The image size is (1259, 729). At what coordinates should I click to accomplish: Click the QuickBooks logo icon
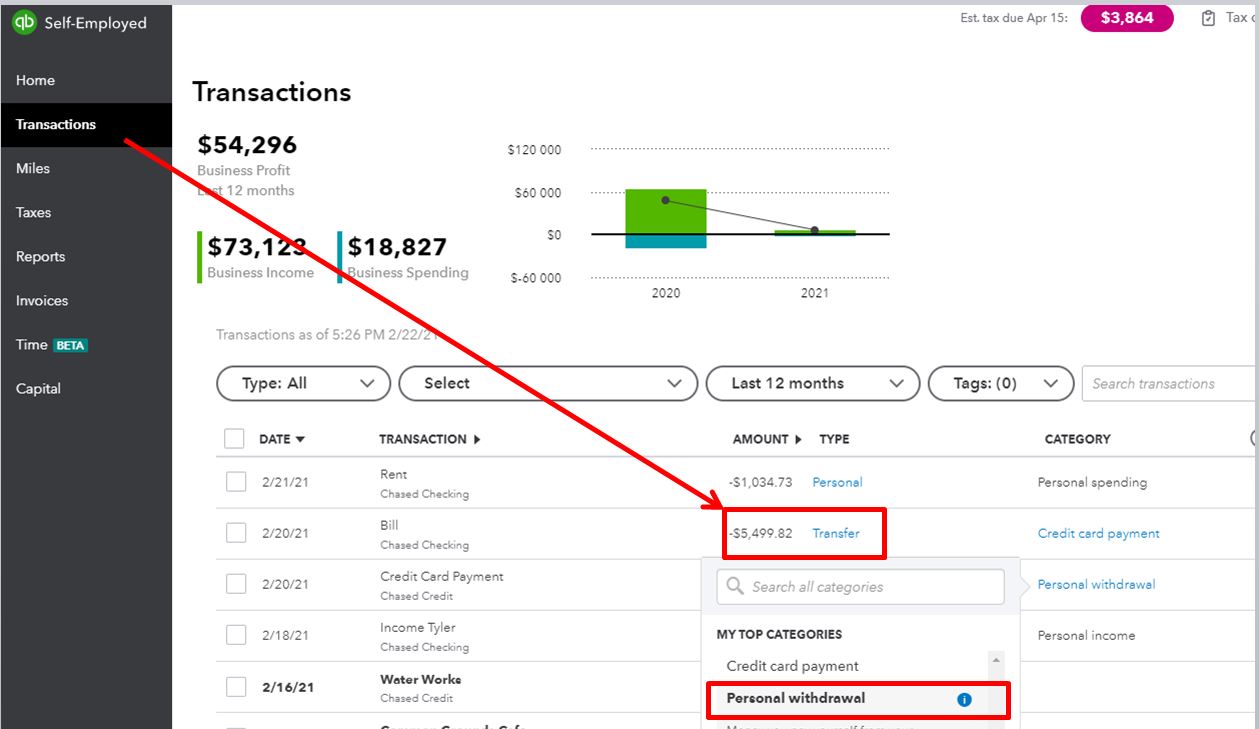tap(24, 23)
